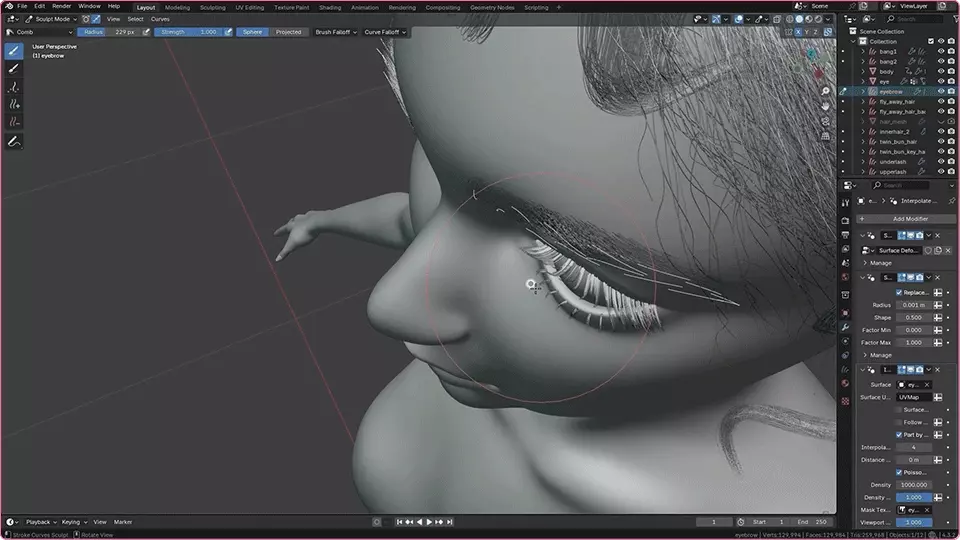The width and height of the screenshot is (960, 540).
Task: Open the Modifiers wrench tab in properties
Action: point(846,327)
